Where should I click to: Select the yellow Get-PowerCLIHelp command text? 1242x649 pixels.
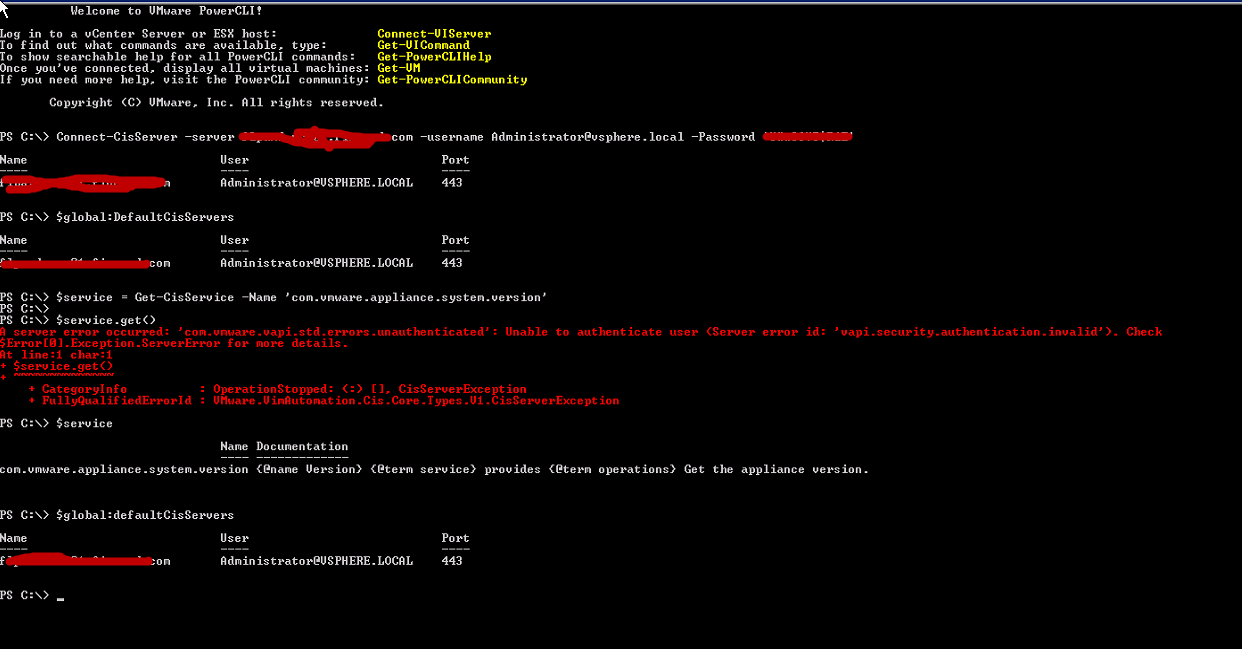(434, 57)
